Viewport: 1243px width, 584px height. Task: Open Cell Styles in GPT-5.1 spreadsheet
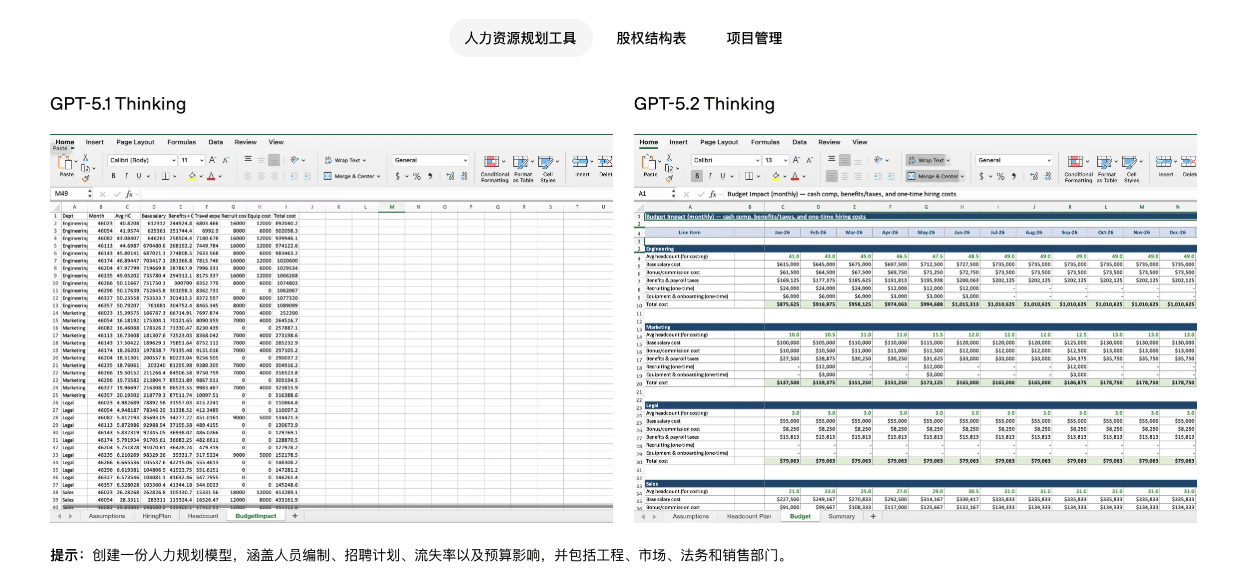click(547, 168)
